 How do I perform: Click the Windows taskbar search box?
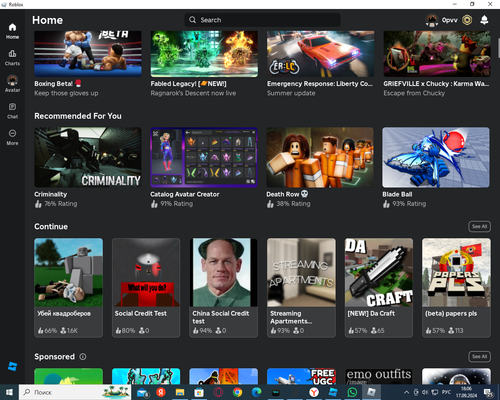pyautogui.click(x=75, y=392)
